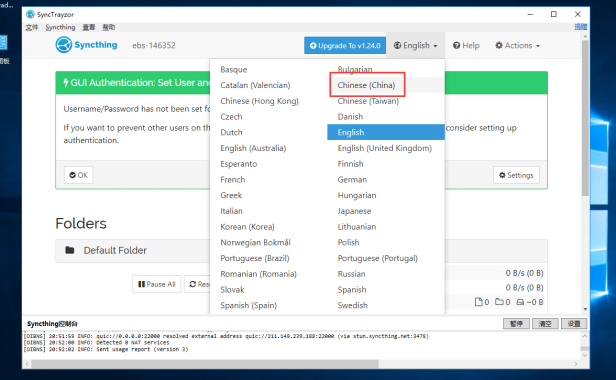Select Swedish language
The image size is (616, 380).
(352, 305)
